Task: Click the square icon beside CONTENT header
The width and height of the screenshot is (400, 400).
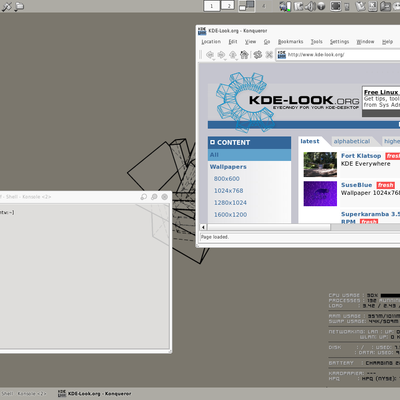Action: click(x=213, y=142)
